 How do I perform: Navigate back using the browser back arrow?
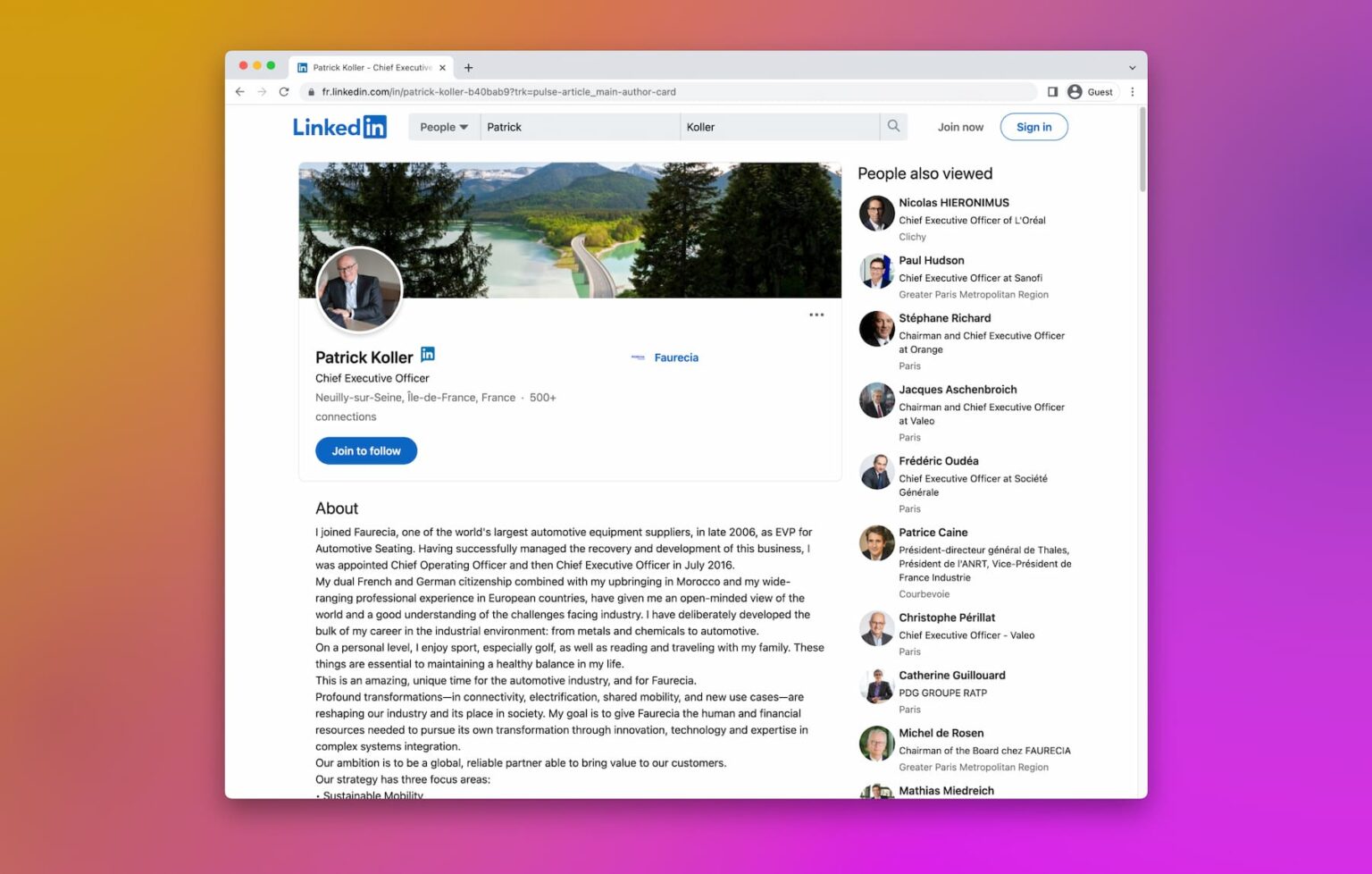click(239, 91)
